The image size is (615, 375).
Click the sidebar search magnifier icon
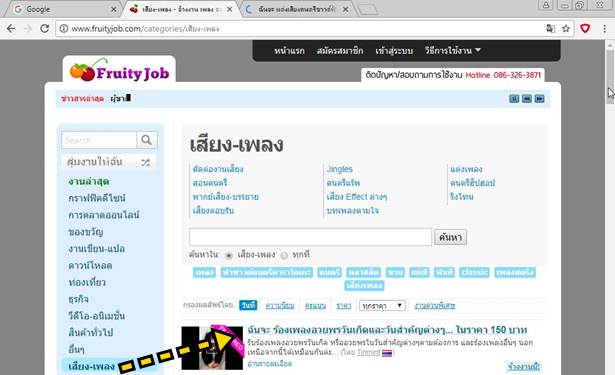(147, 140)
